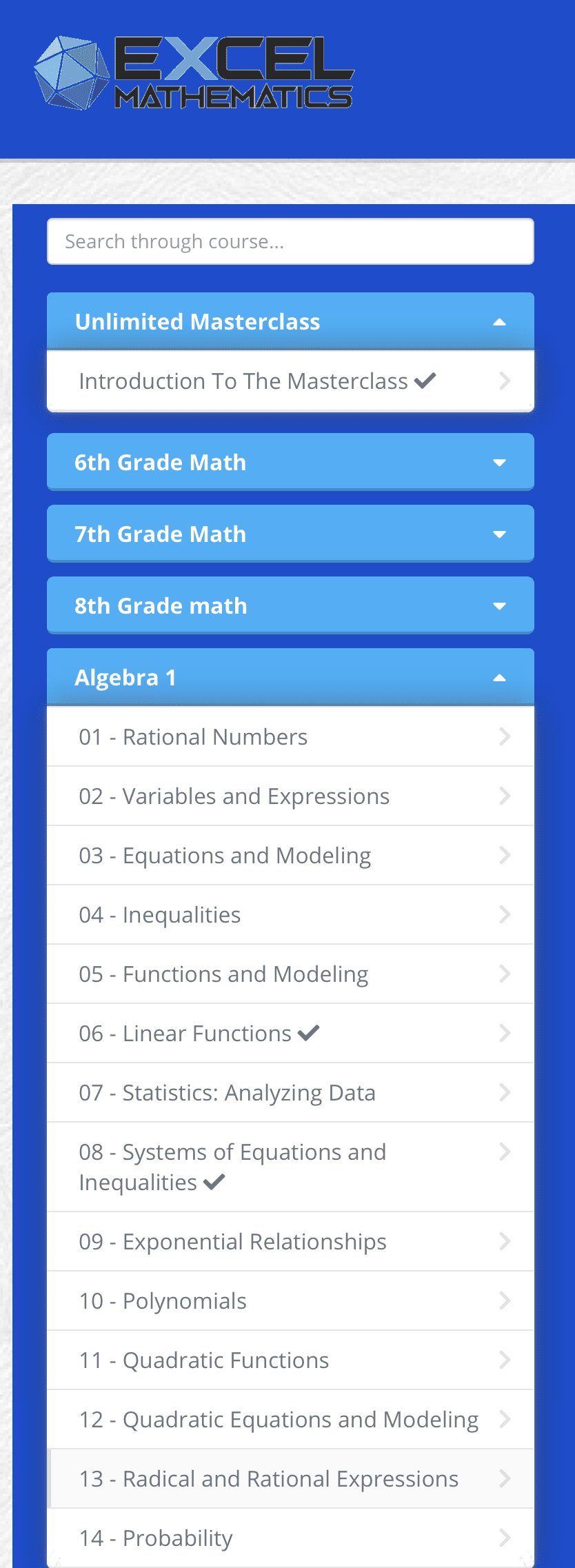This screenshot has height=1568, width=575.
Task: Collapse the Algebra 1 section
Action: click(x=499, y=678)
